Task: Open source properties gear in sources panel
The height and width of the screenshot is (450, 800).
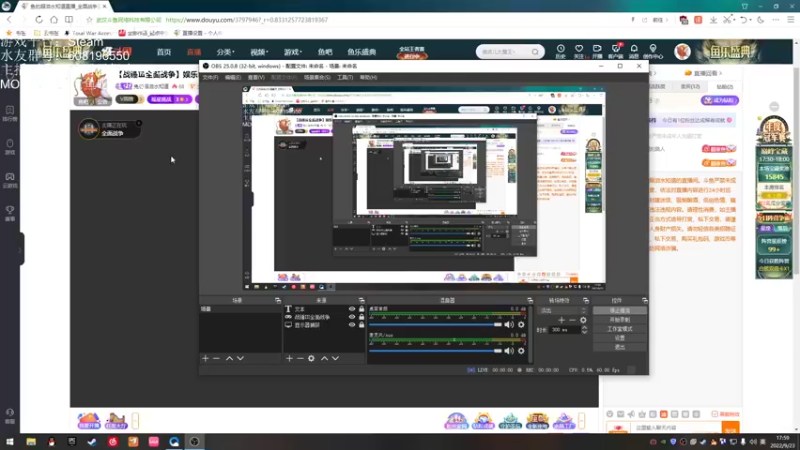Action: pos(311,359)
